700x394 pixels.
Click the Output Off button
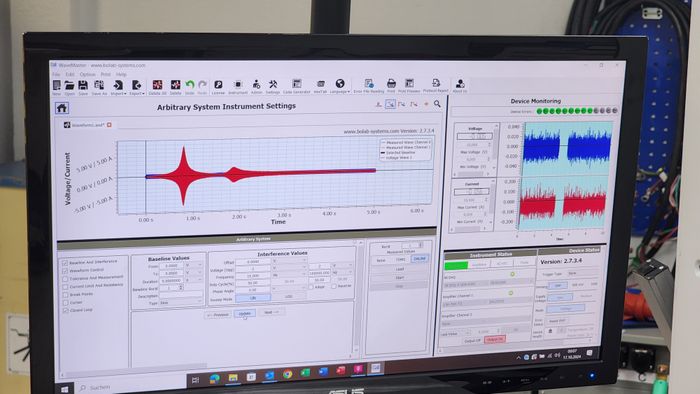472,340
